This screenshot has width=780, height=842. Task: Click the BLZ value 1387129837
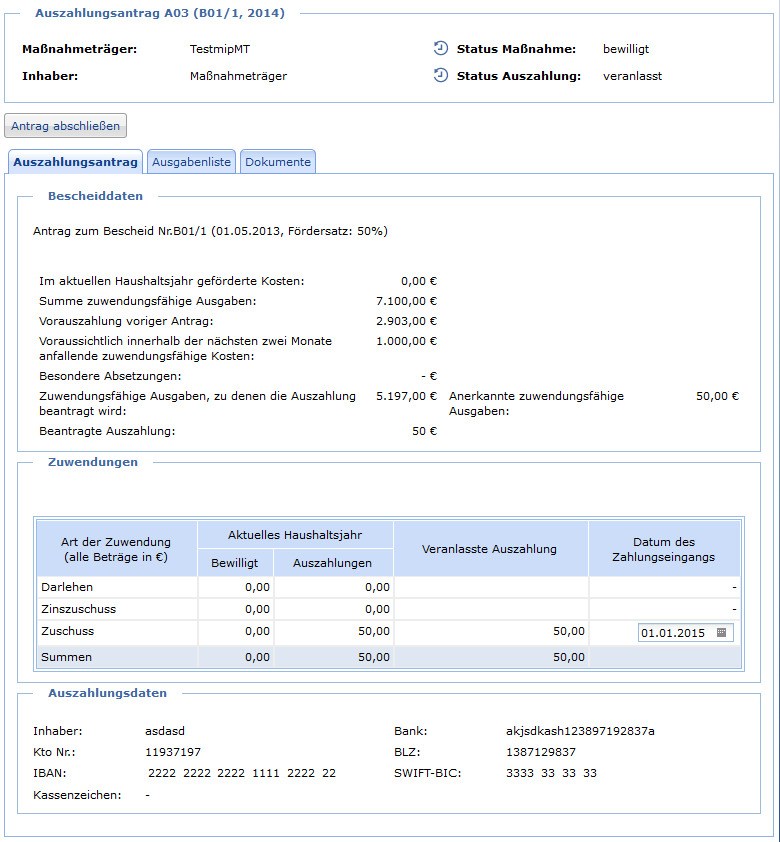541,752
